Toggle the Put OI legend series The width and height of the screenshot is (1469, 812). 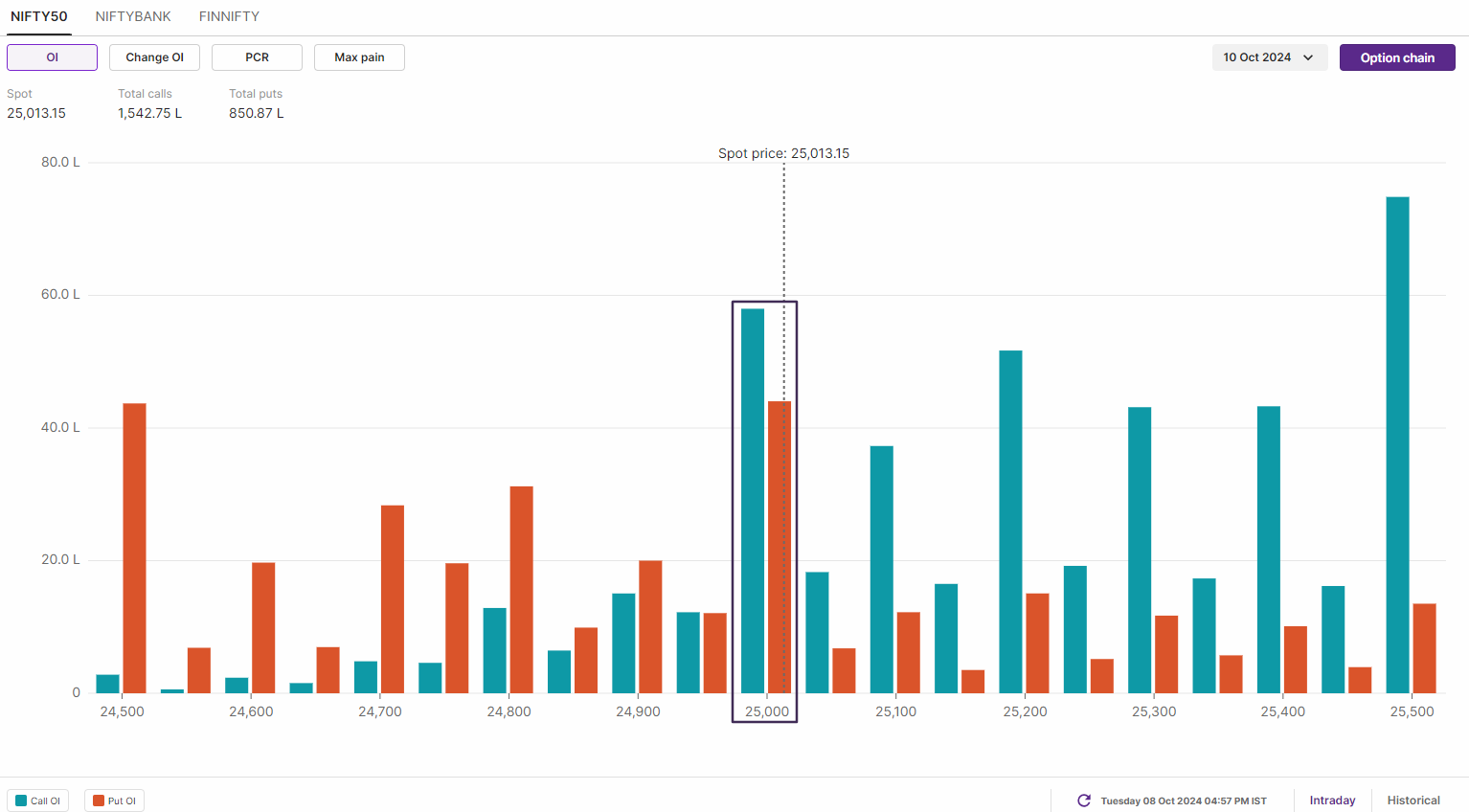(114, 801)
